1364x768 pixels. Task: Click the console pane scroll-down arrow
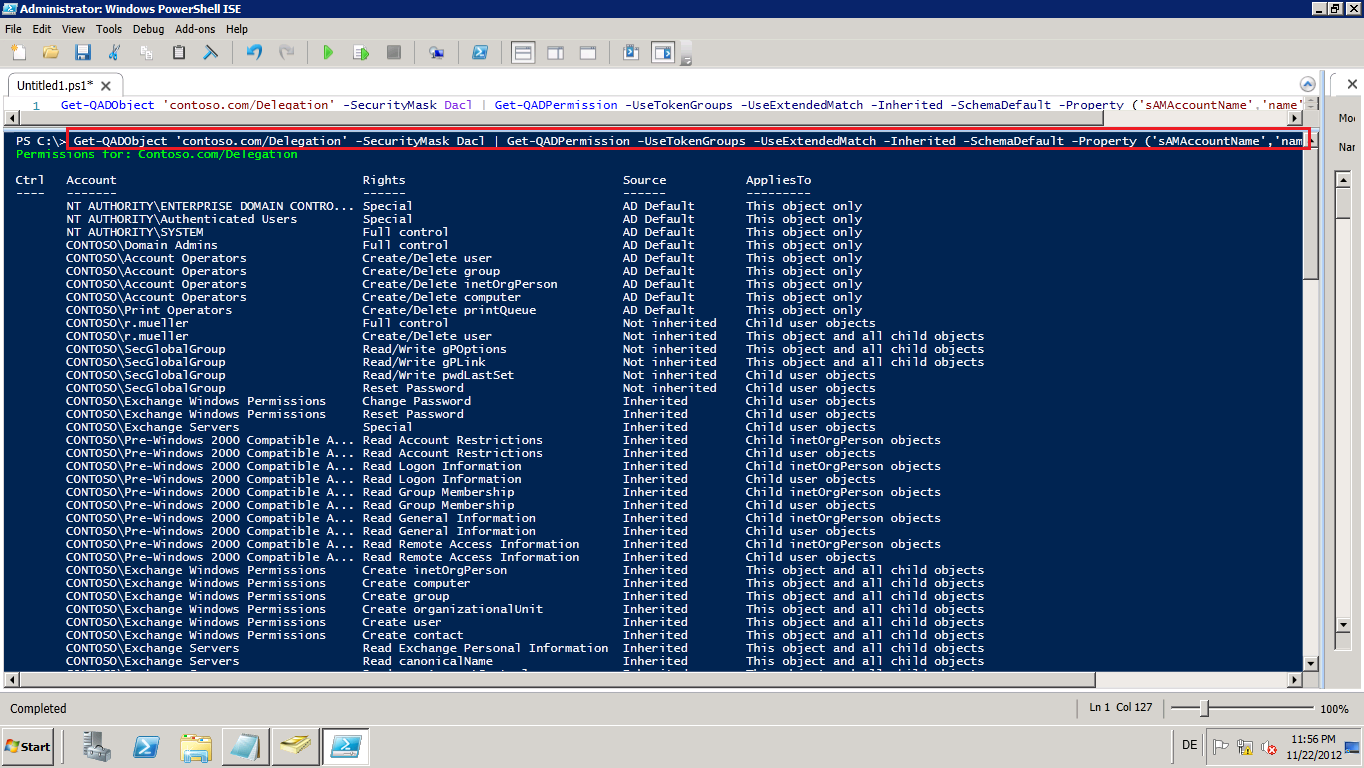click(1311, 662)
